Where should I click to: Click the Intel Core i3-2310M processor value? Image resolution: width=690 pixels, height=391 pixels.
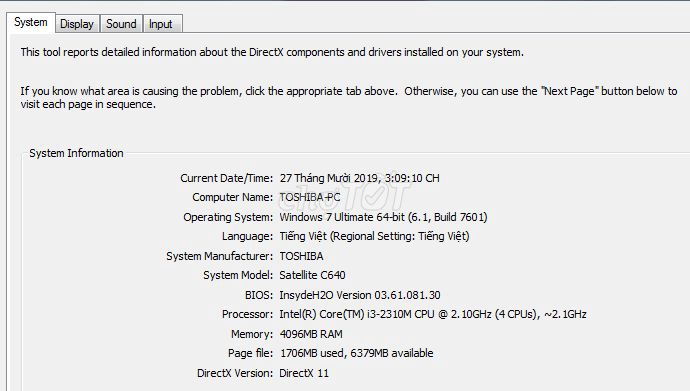tap(433, 314)
